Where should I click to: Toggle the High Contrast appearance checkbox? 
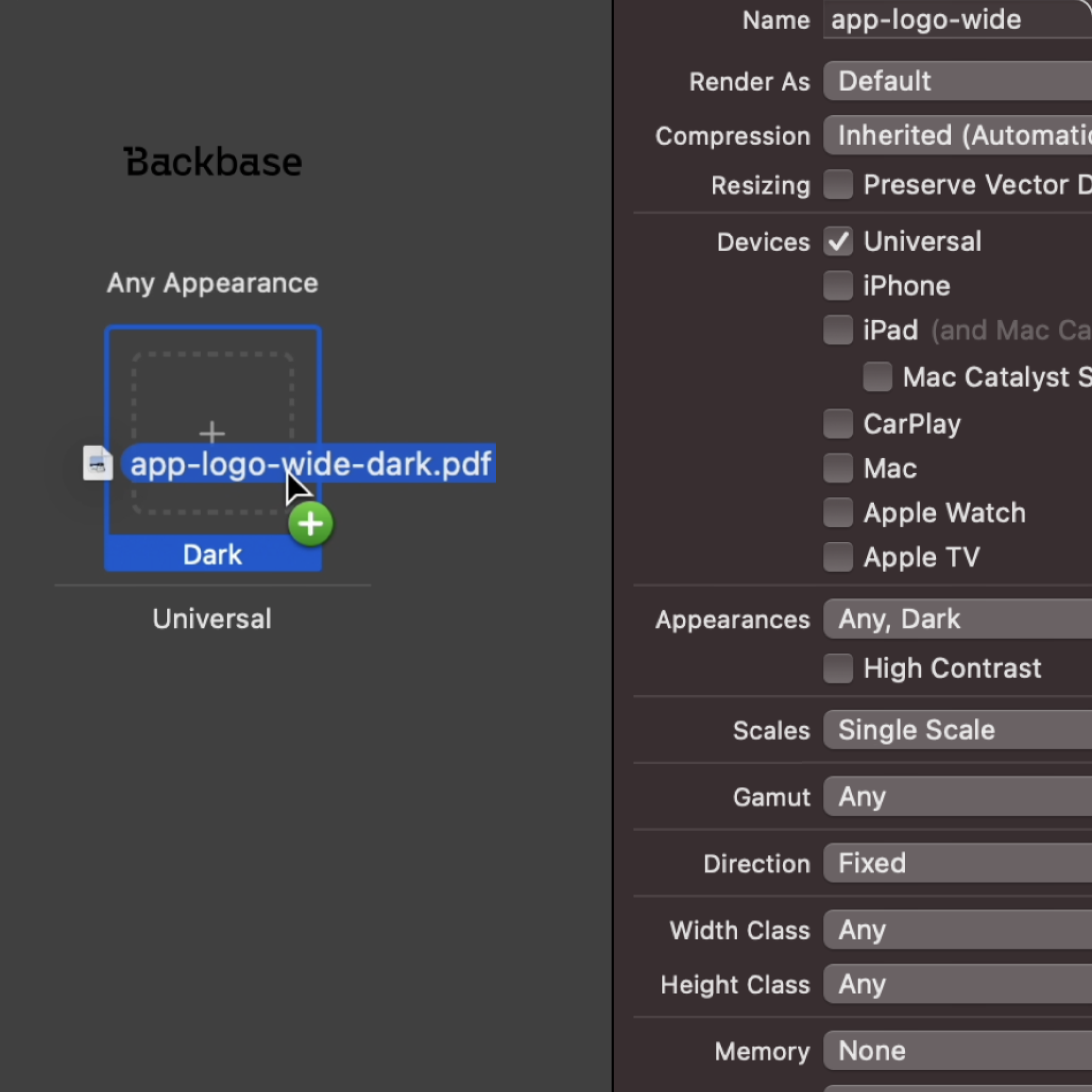pyautogui.click(x=838, y=668)
